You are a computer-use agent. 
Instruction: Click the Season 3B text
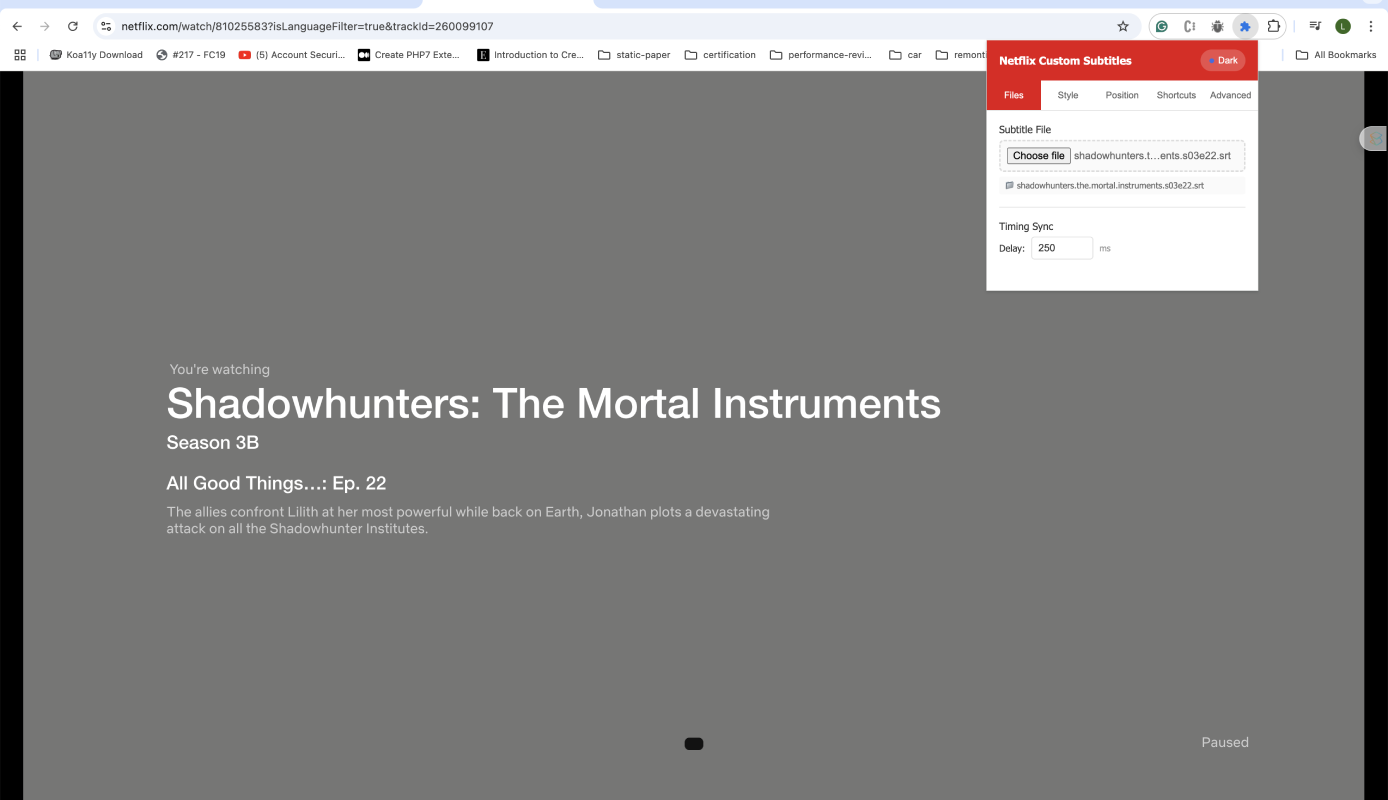tap(213, 442)
